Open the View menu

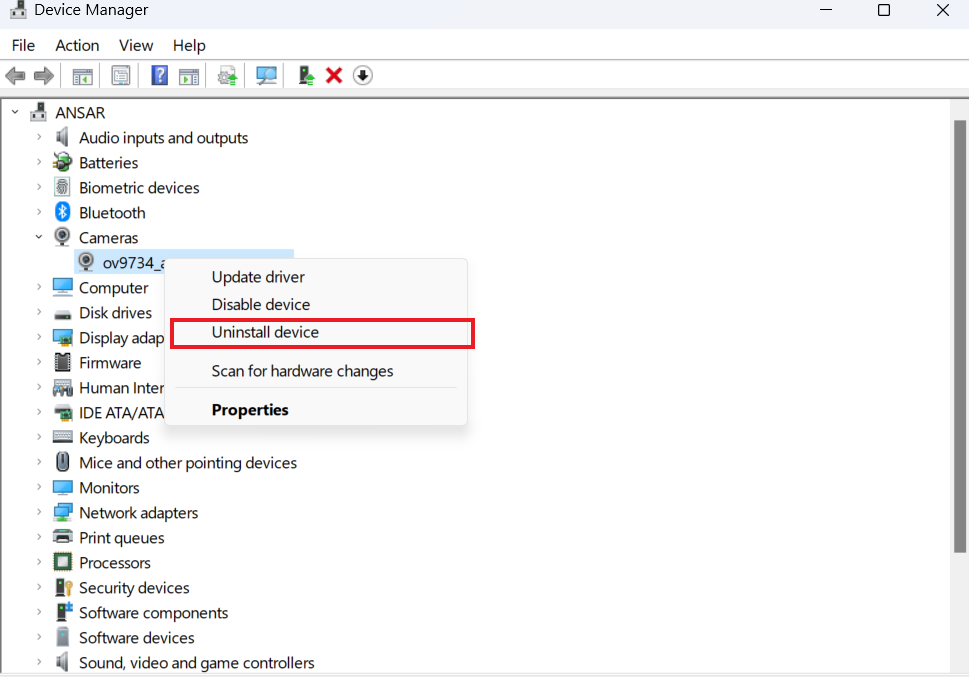[x=136, y=45]
